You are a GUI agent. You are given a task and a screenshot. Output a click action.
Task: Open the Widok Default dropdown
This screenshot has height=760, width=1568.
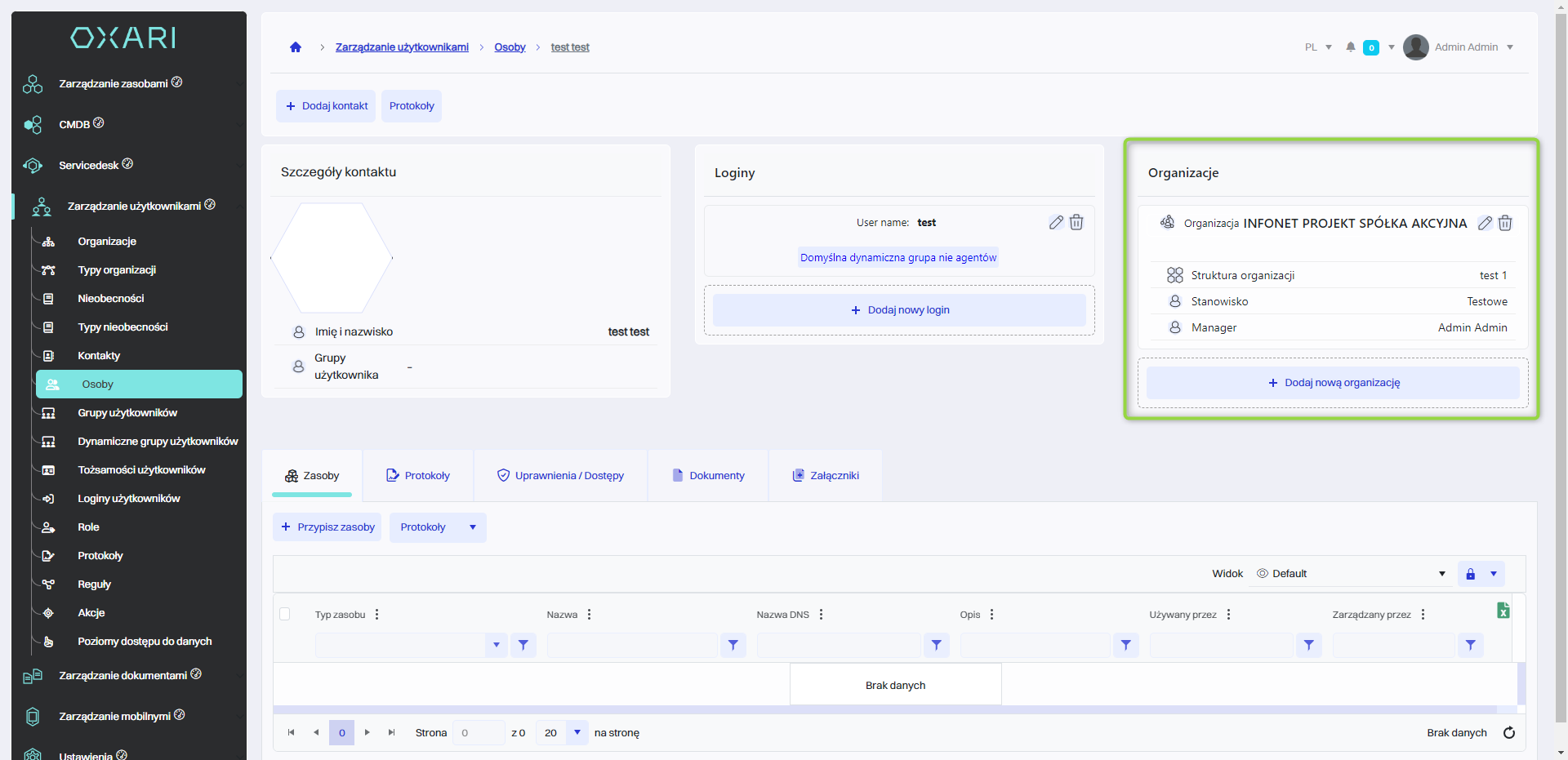pyautogui.click(x=1351, y=574)
